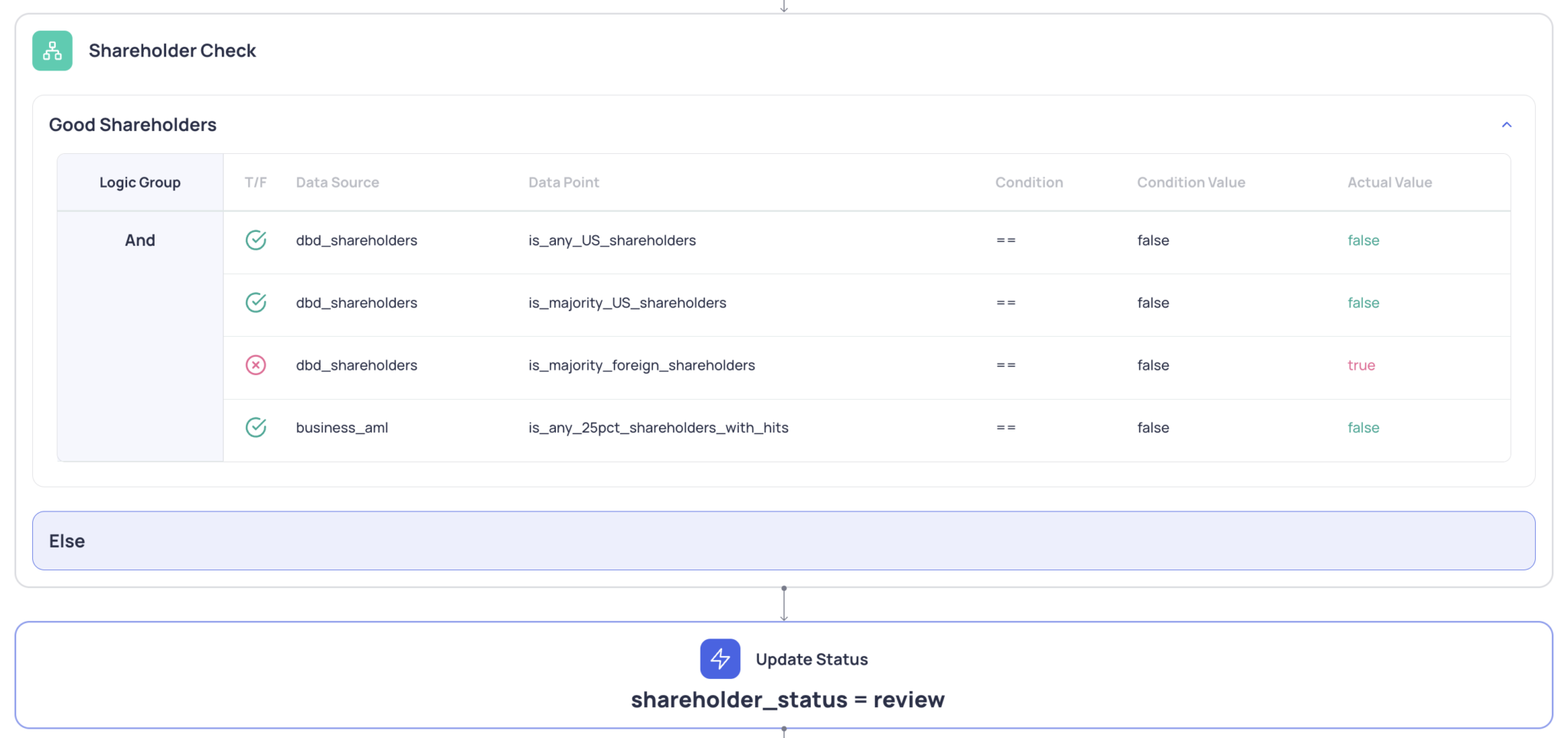Select the Good Shareholders section header
The height and width of the screenshot is (738, 1568).
pos(132,124)
